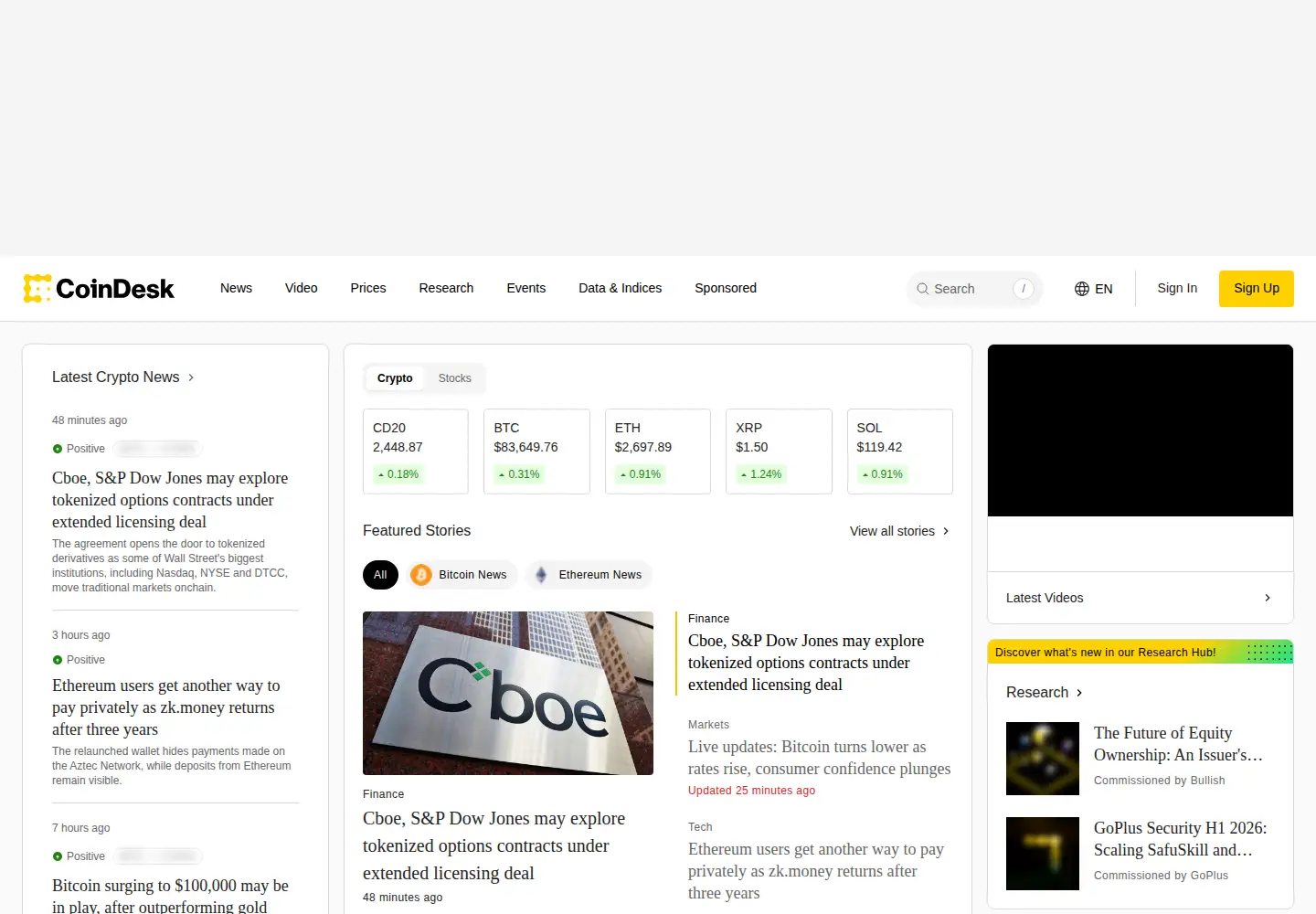1316x914 pixels.
Task: Expand the Research section chevron
Action: (x=1079, y=693)
